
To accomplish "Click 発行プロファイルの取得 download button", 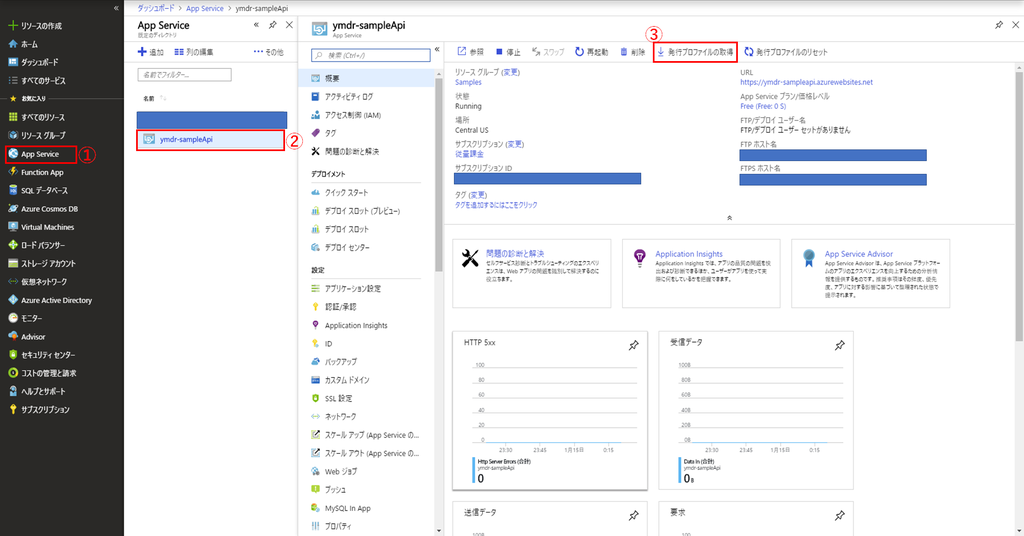I will click(695, 52).
